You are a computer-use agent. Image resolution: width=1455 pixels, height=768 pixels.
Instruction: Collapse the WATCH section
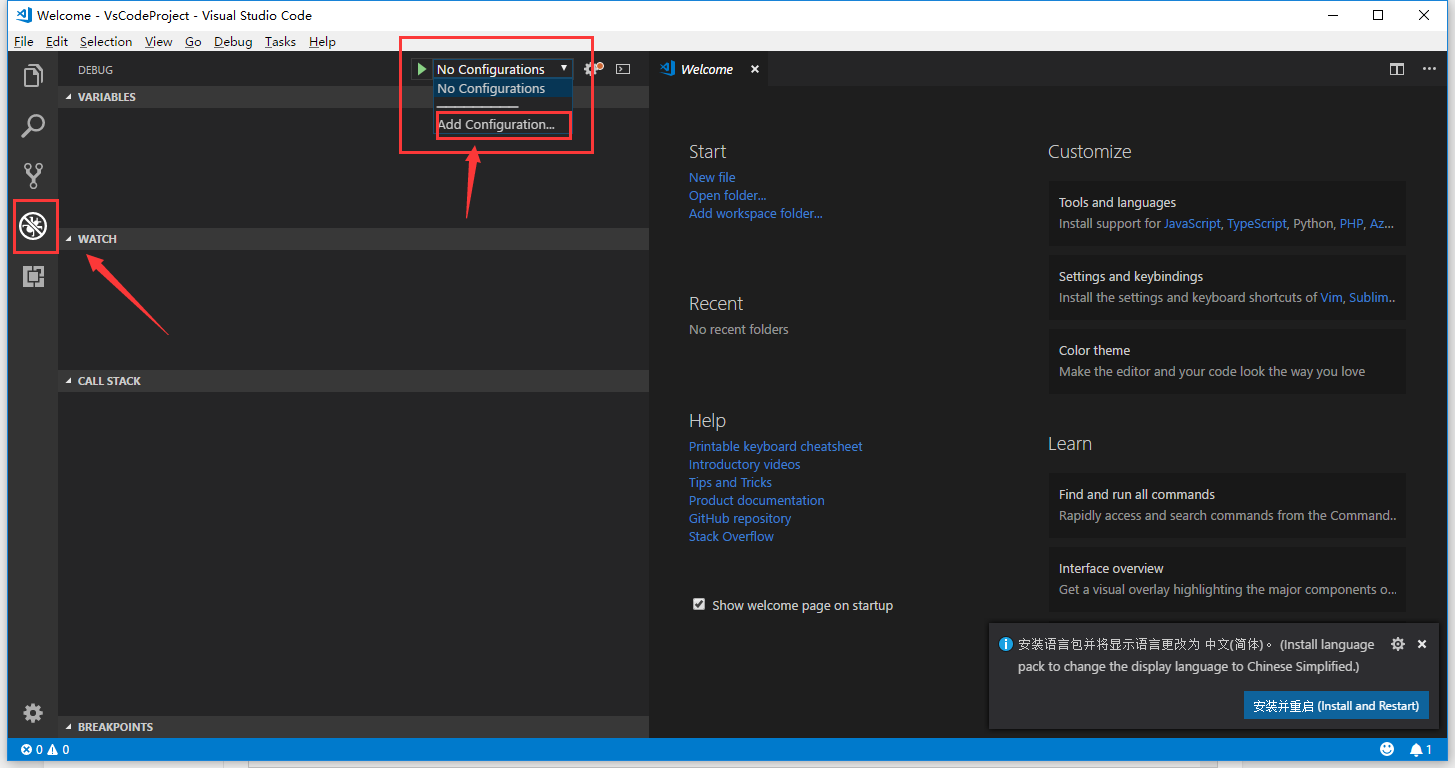pyautogui.click(x=97, y=239)
